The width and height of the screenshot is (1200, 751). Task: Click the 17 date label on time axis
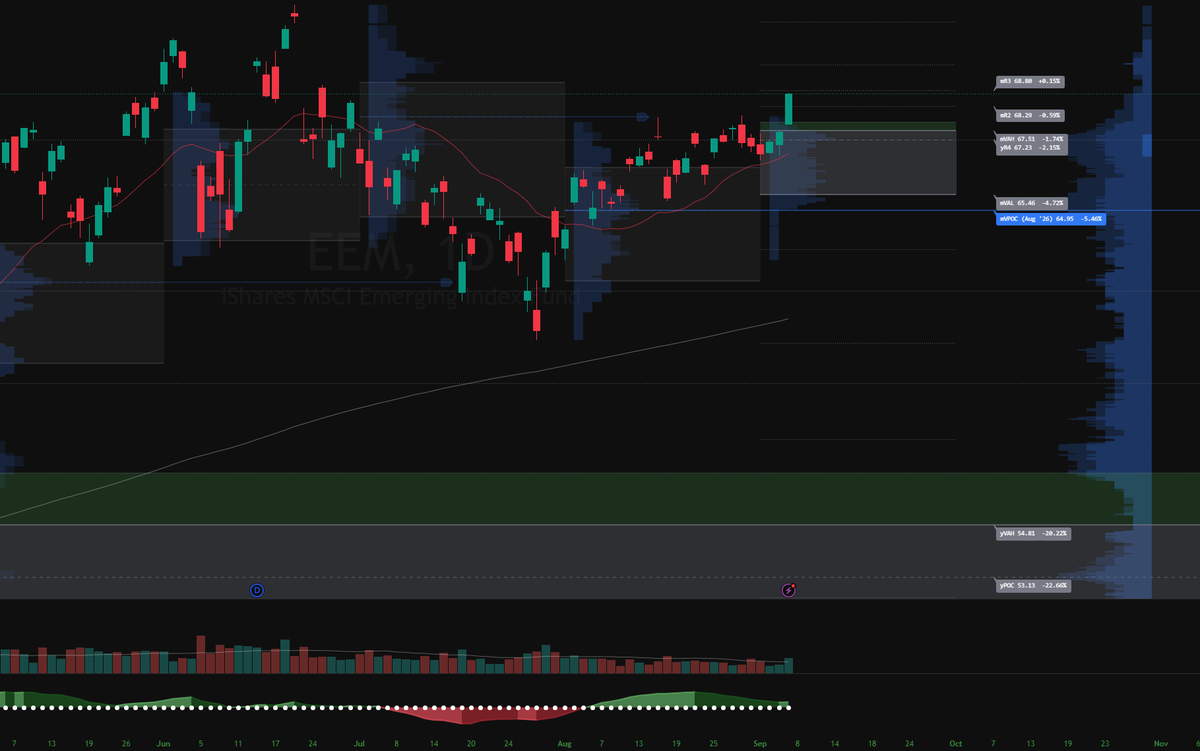(x=277, y=744)
